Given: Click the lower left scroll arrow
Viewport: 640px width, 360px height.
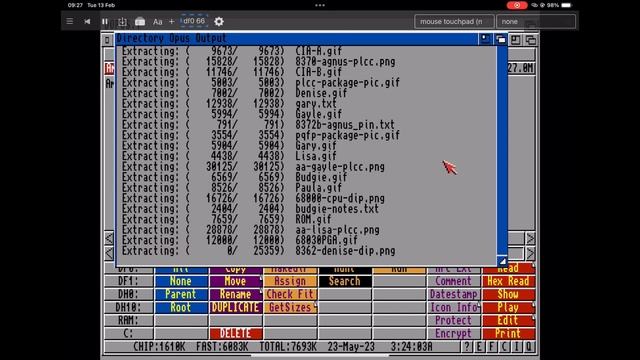Looking at the screenshot, I should (109, 253).
